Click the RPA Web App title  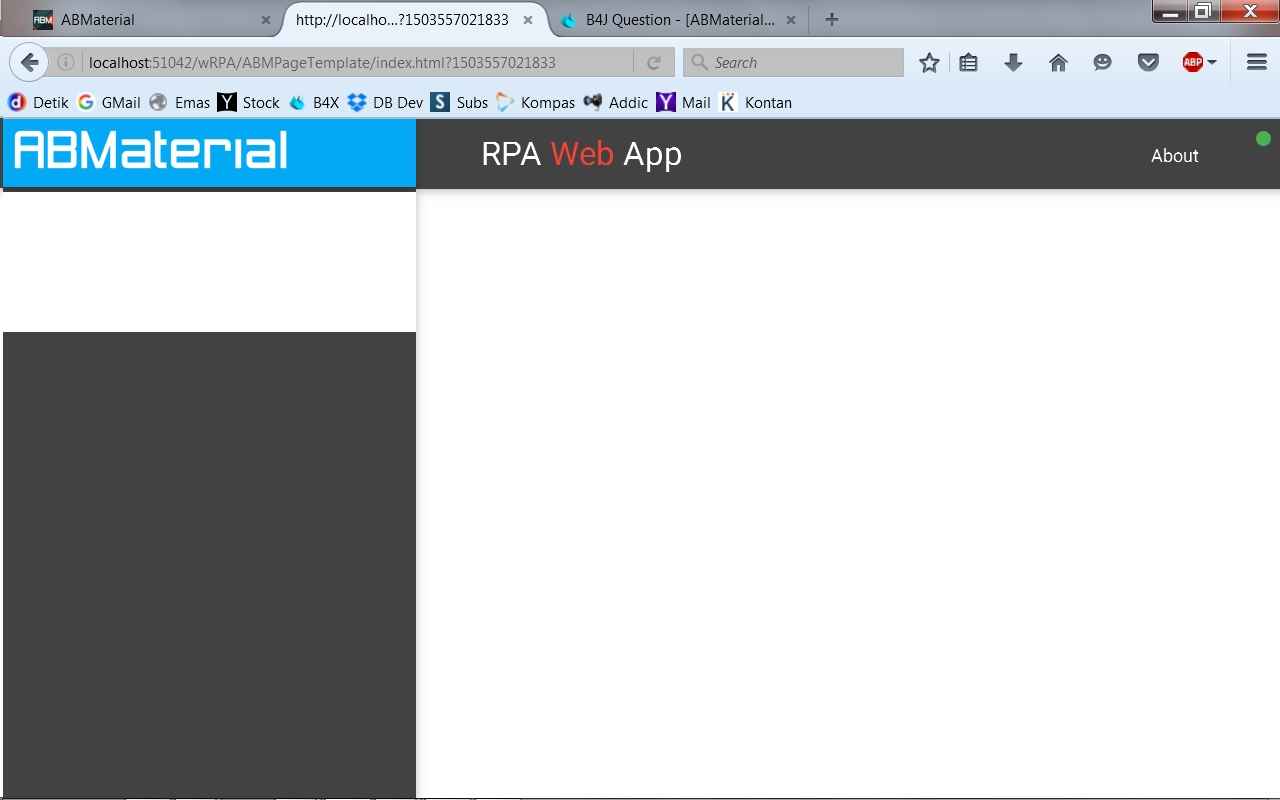pos(581,154)
